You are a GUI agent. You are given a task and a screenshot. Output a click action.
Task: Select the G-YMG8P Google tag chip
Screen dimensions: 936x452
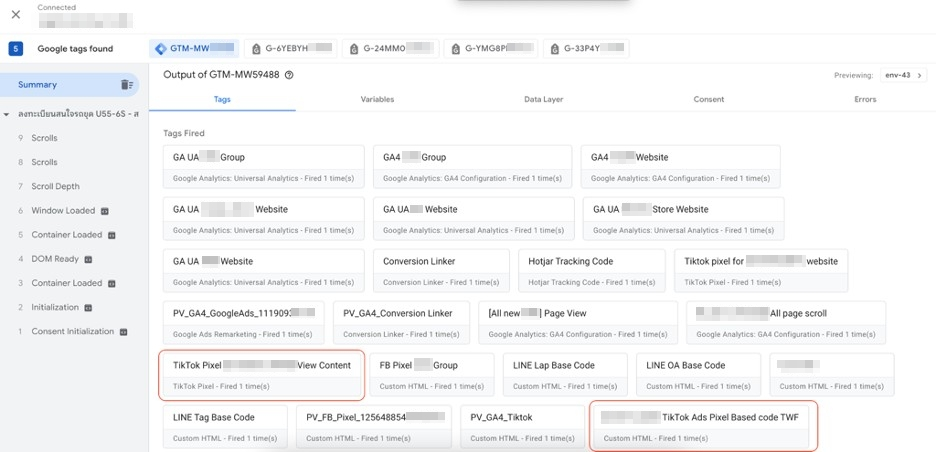[491, 49]
